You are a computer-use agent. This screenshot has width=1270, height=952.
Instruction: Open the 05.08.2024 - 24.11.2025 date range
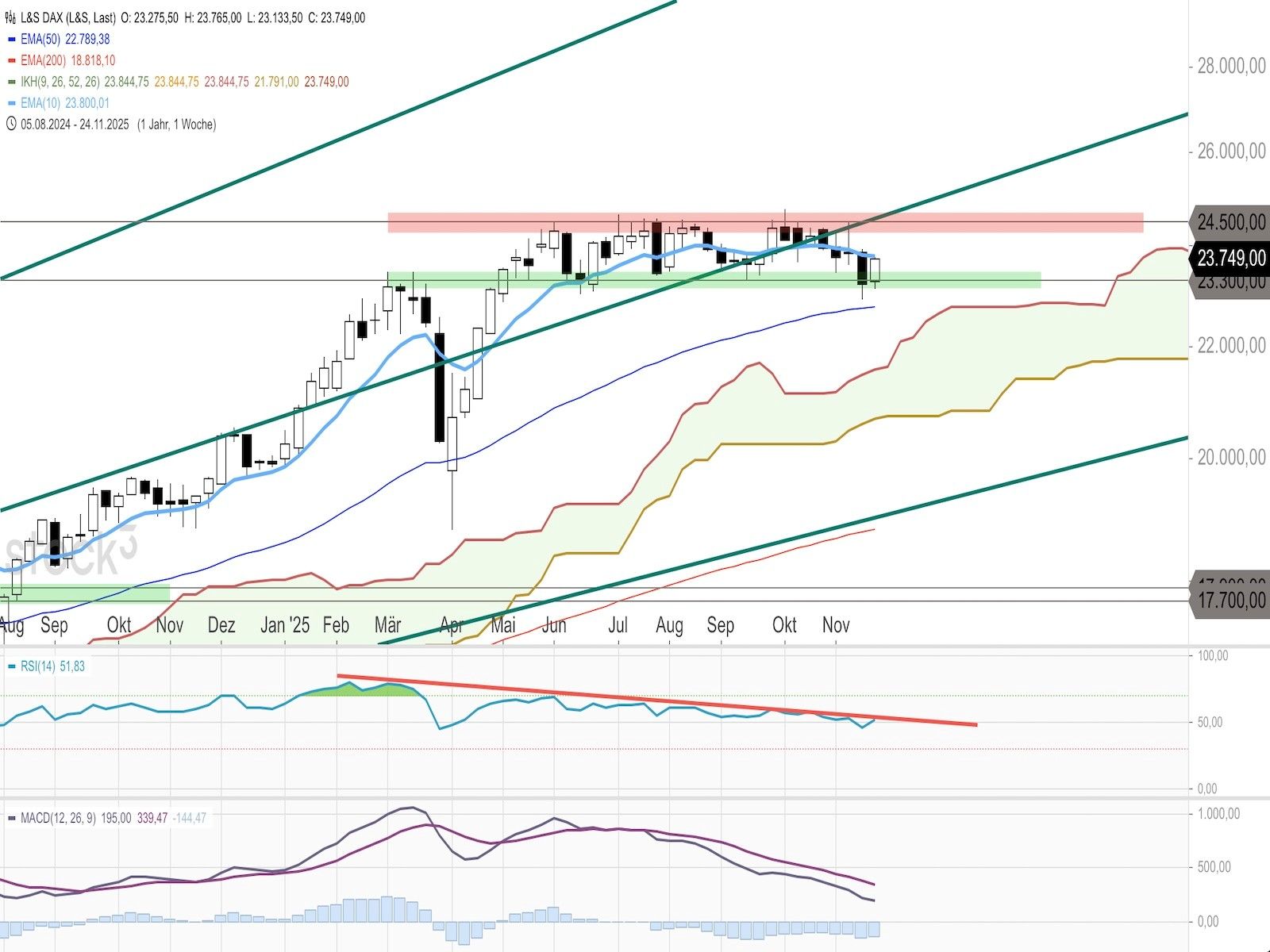click(x=75, y=124)
